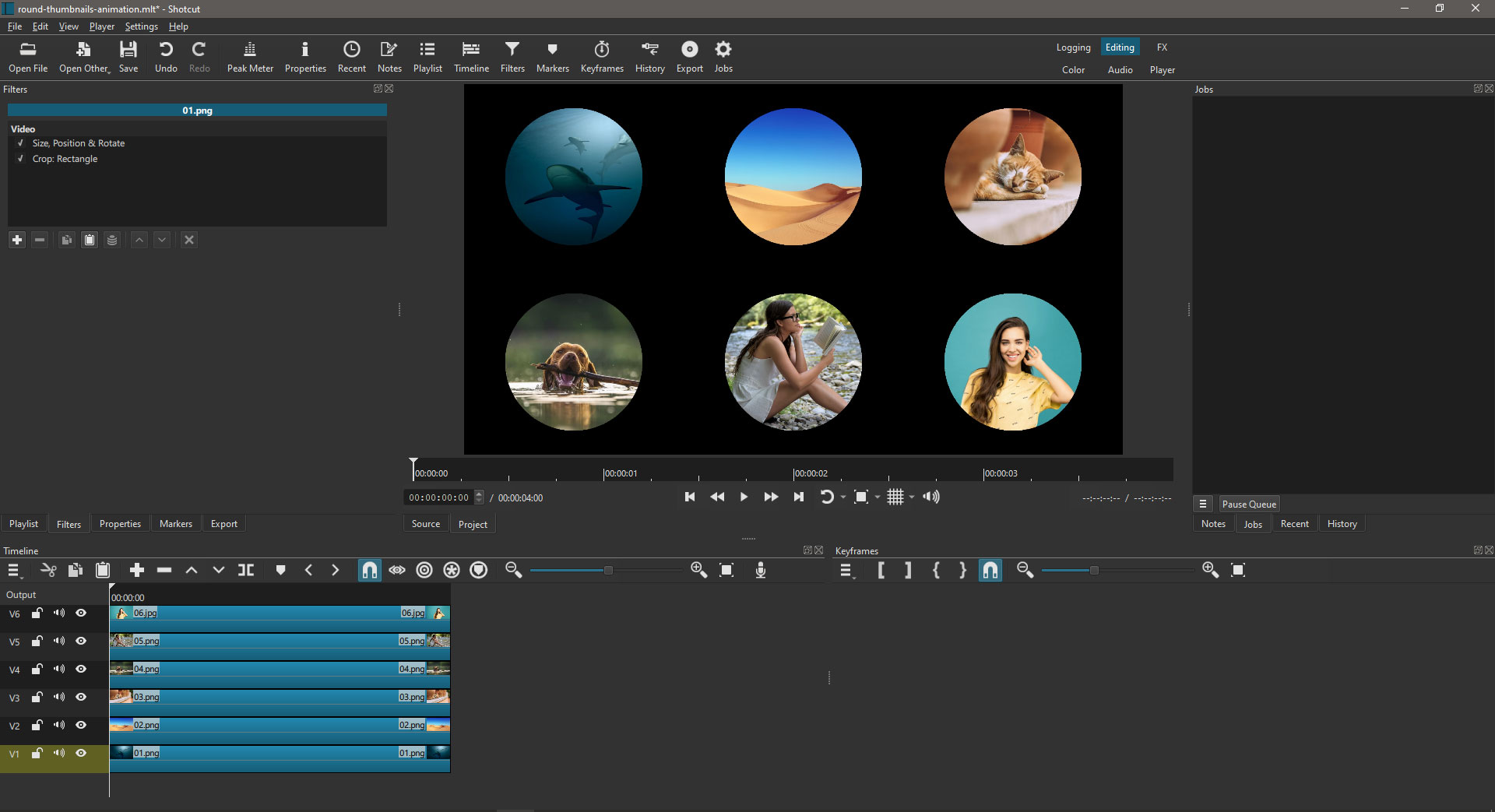Open the timeline hamburger menu
The image size is (1495, 812).
[14, 571]
